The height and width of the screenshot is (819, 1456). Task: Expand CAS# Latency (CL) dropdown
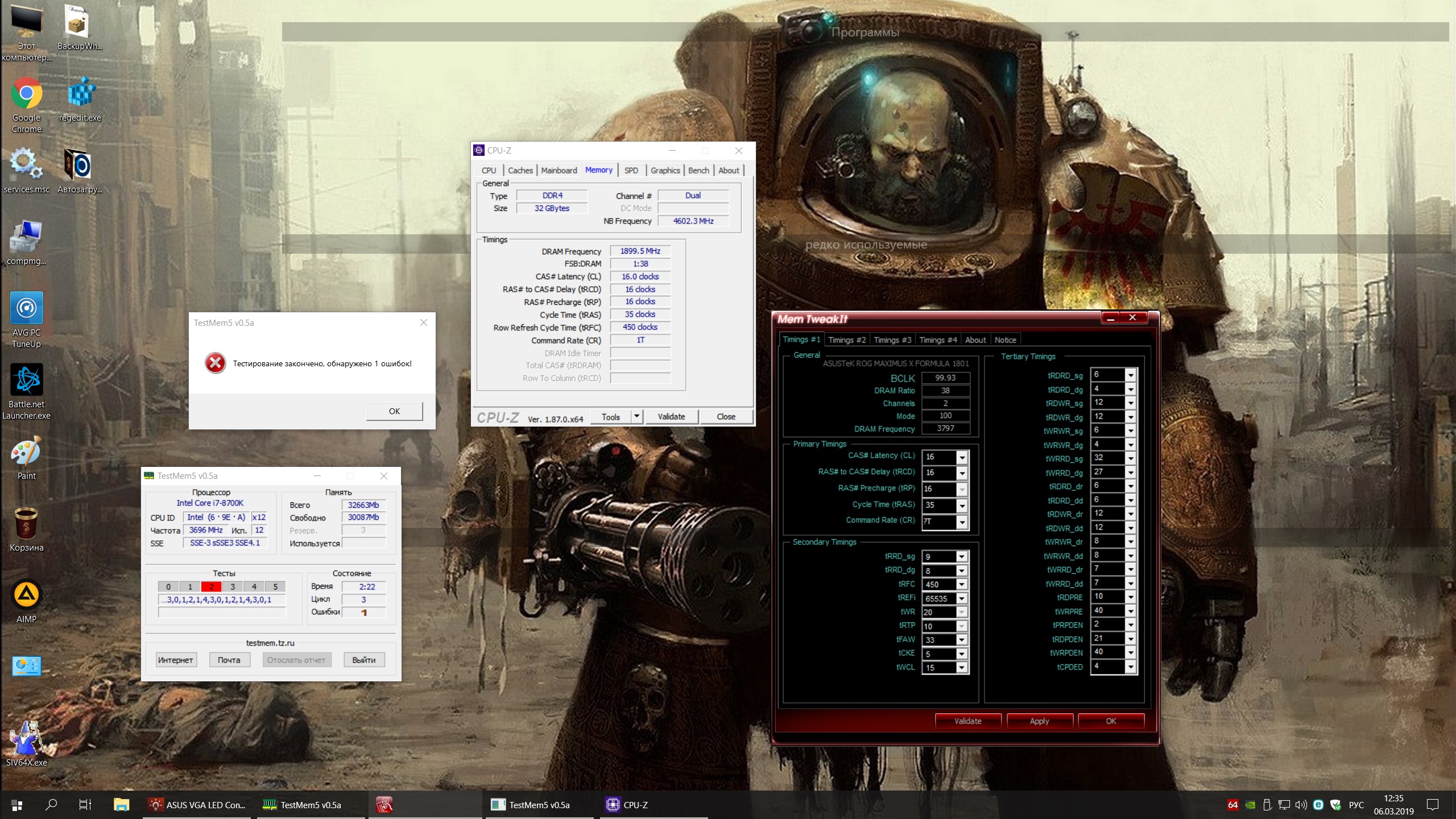(x=962, y=457)
